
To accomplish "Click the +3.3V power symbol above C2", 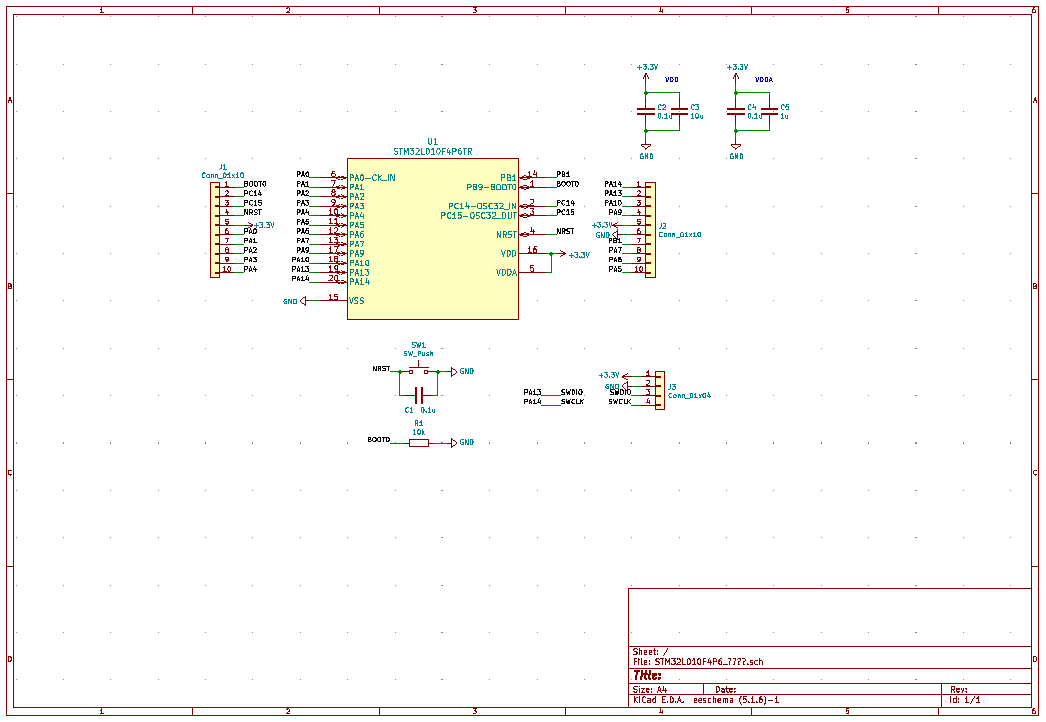I will pos(647,68).
